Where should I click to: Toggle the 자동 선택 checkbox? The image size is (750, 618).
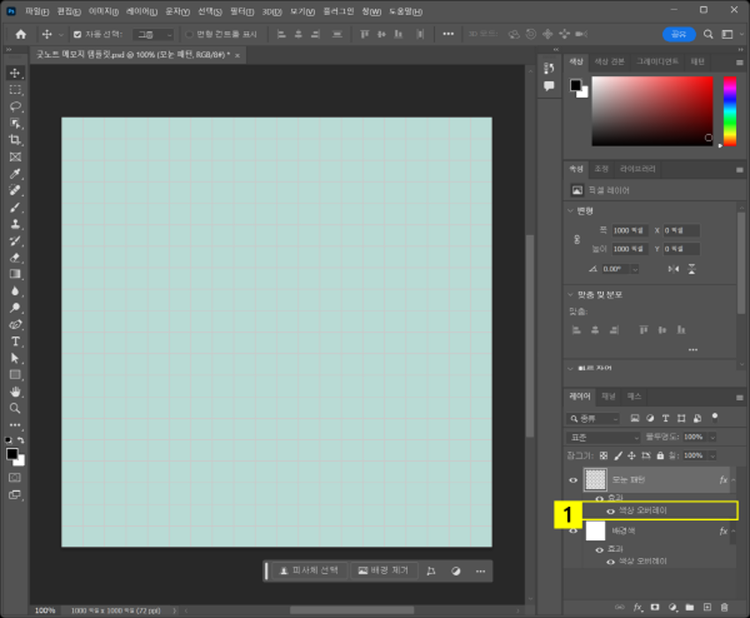[x=78, y=34]
